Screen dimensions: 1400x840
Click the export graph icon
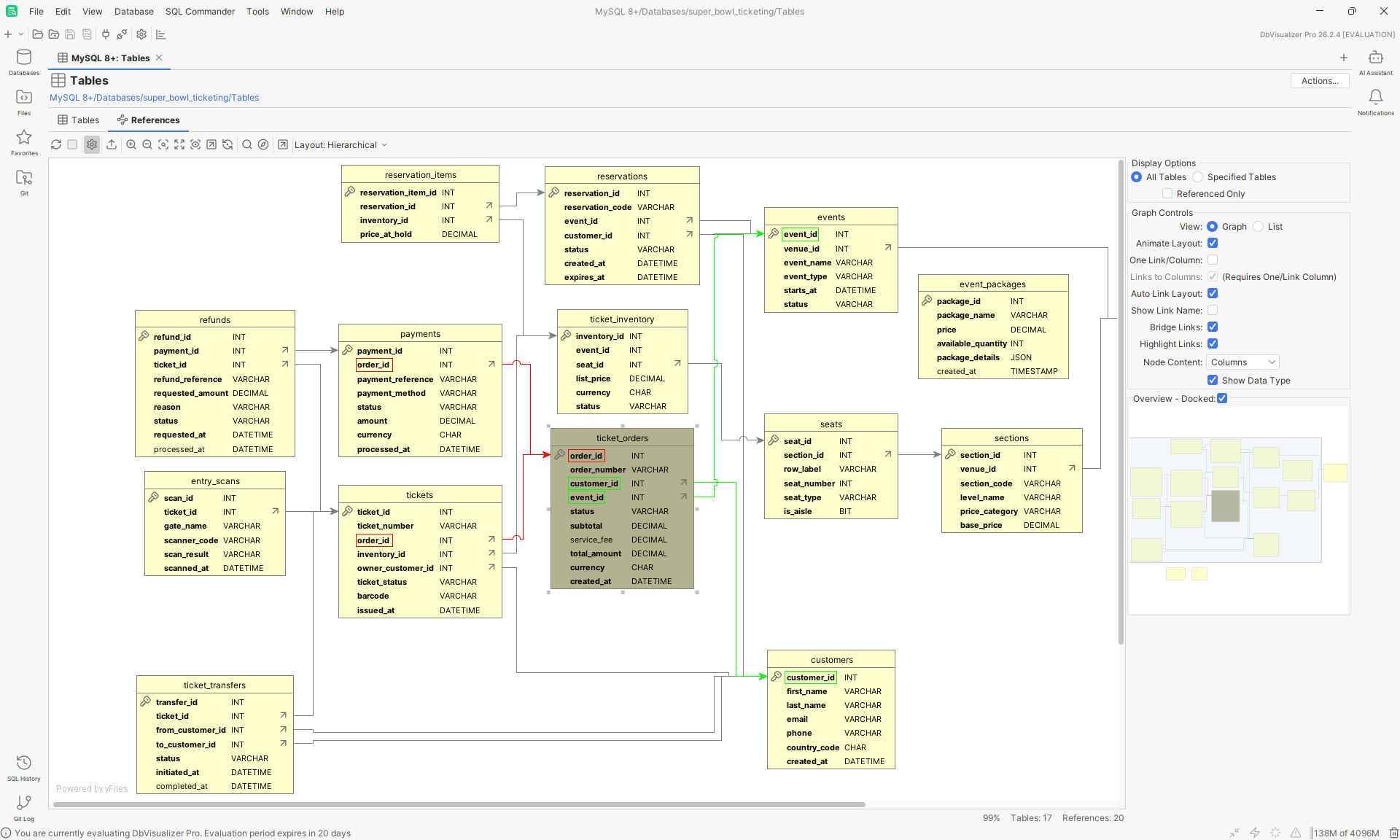click(112, 144)
